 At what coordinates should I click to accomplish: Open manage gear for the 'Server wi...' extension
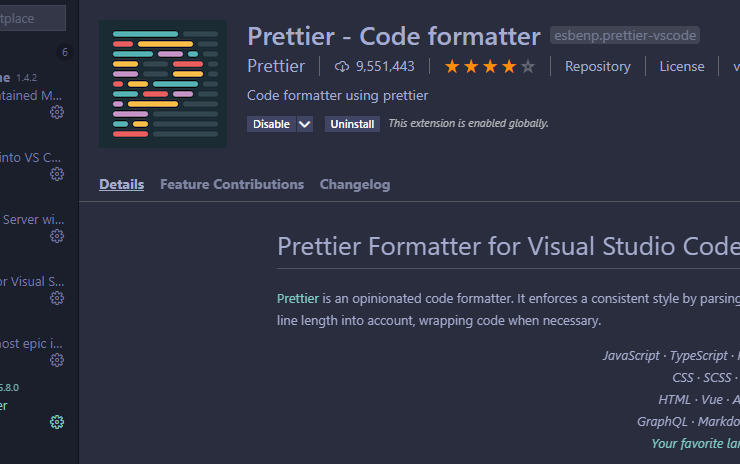click(x=57, y=236)
